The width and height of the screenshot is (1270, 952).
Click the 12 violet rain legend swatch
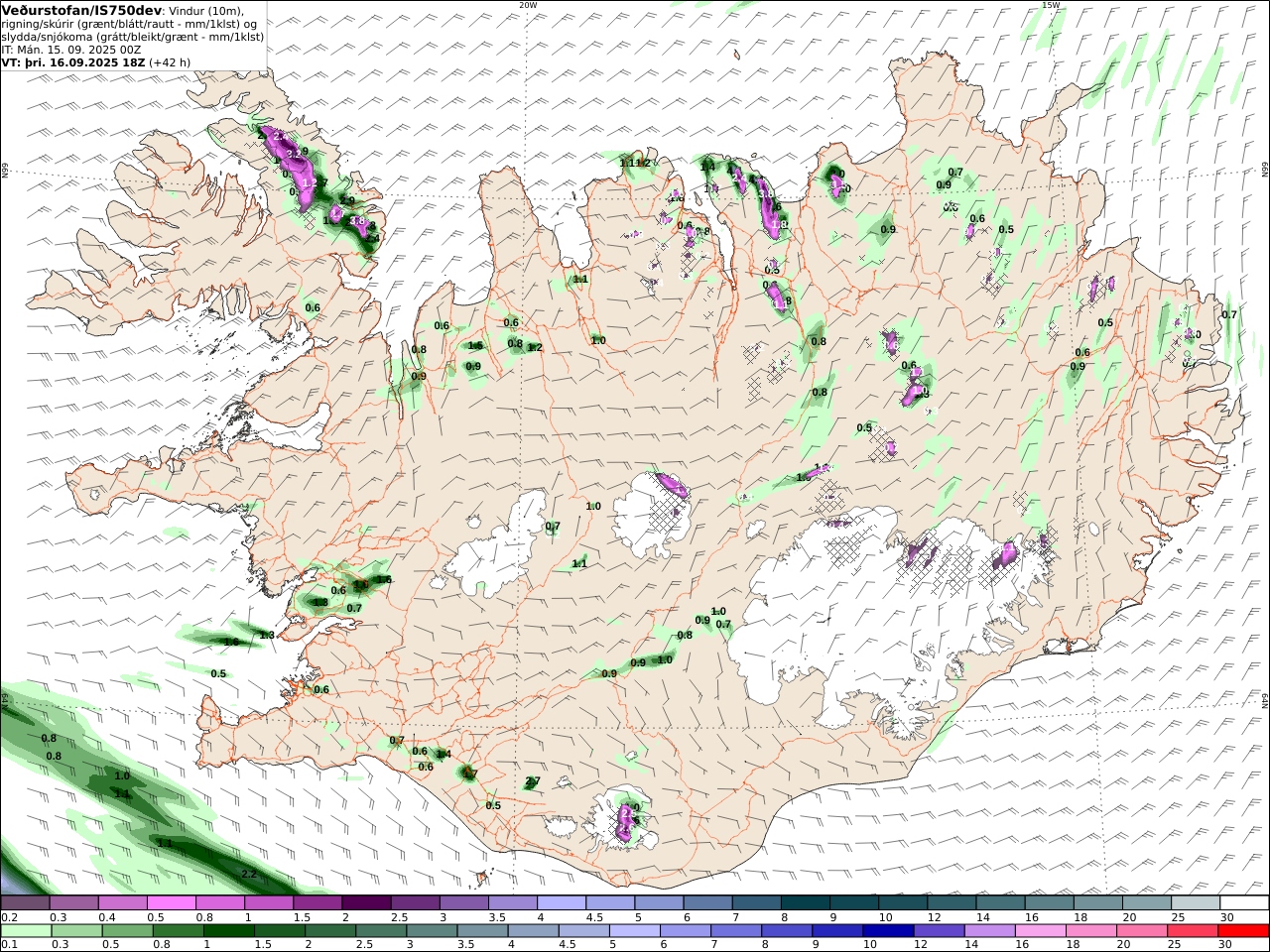click(938, 931)
